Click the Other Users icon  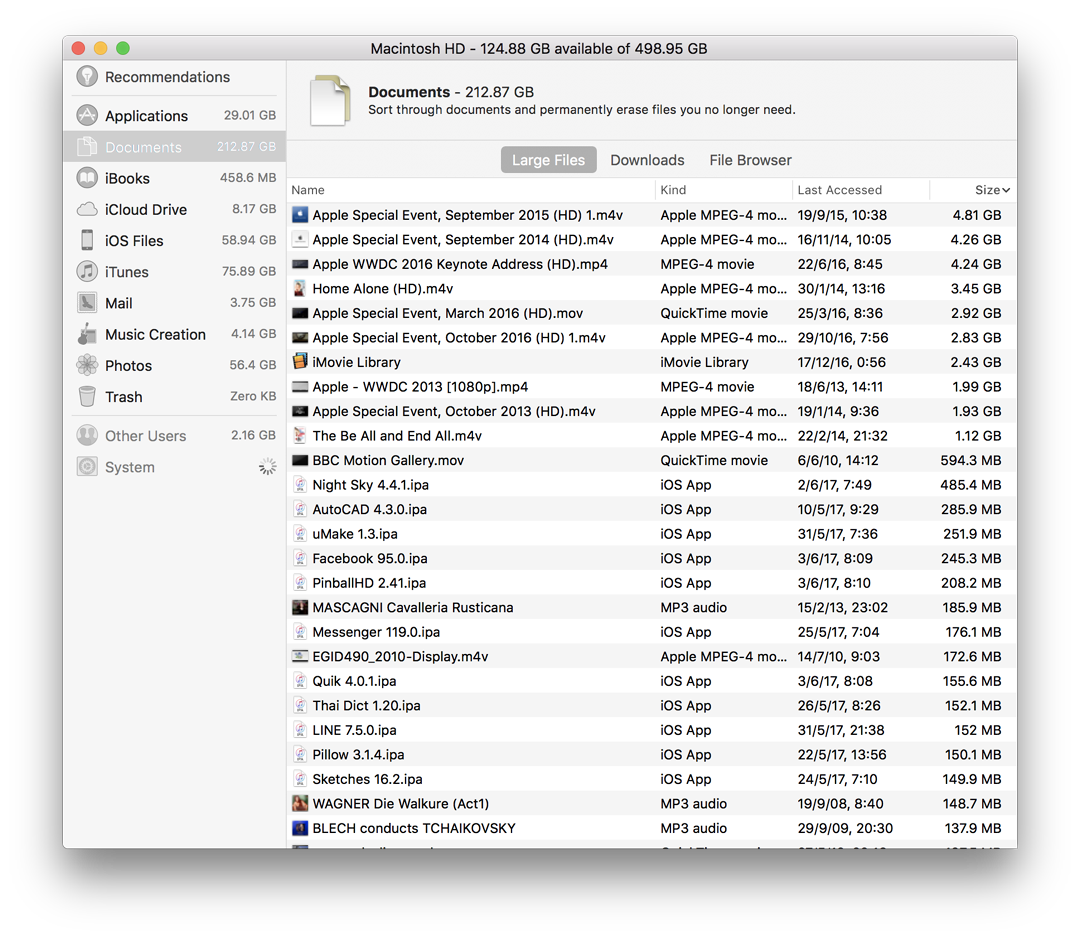click(87, 435)
